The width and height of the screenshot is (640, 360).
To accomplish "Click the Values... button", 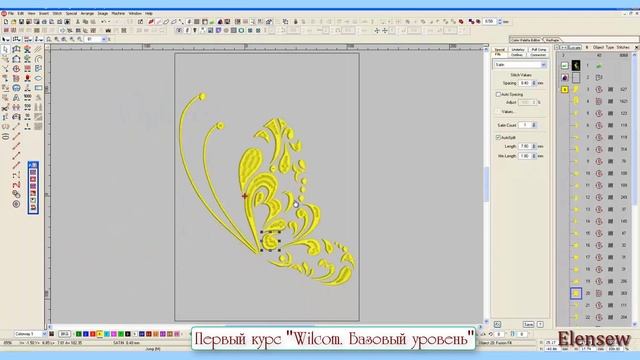I will click(507, 112).
